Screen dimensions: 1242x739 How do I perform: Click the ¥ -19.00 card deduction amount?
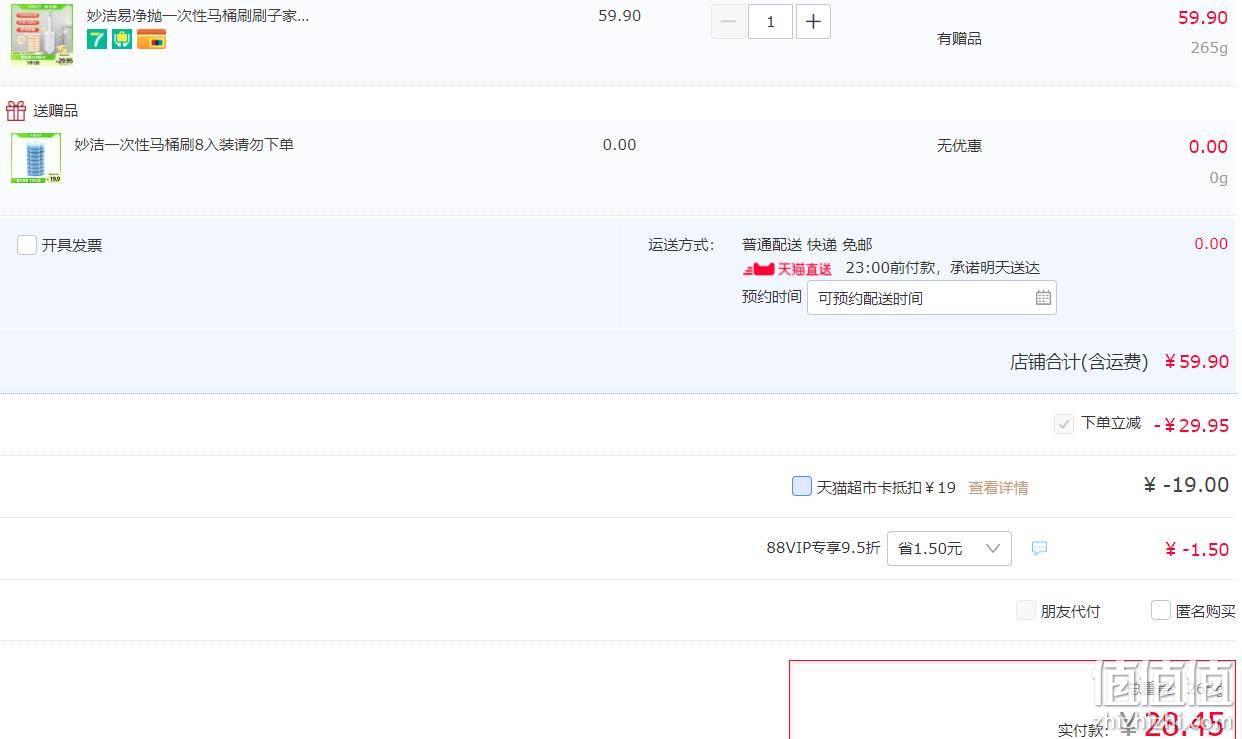tap(1186, 485)
